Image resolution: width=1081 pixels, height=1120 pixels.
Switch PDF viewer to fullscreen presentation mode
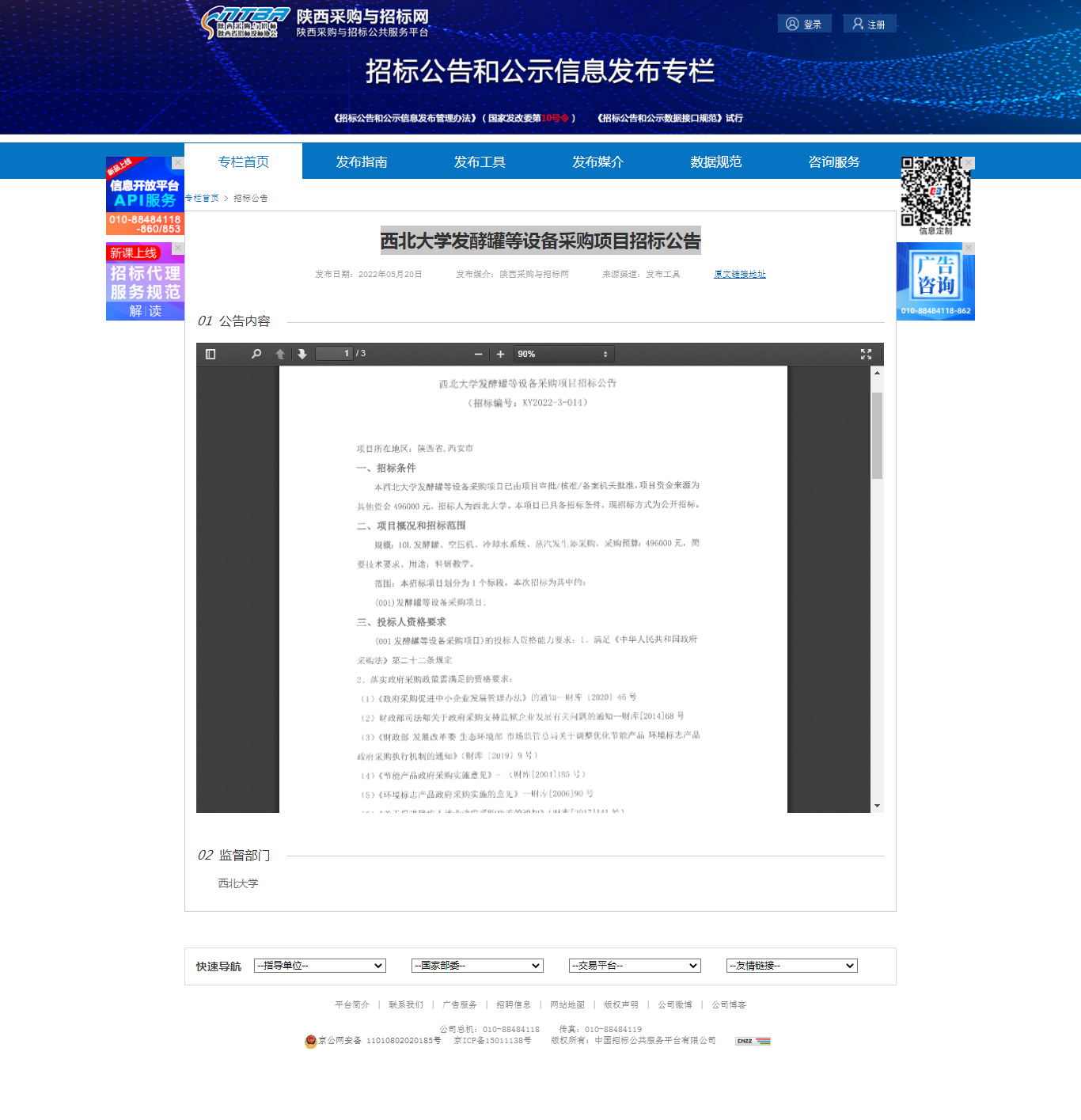tap(866, 354)
